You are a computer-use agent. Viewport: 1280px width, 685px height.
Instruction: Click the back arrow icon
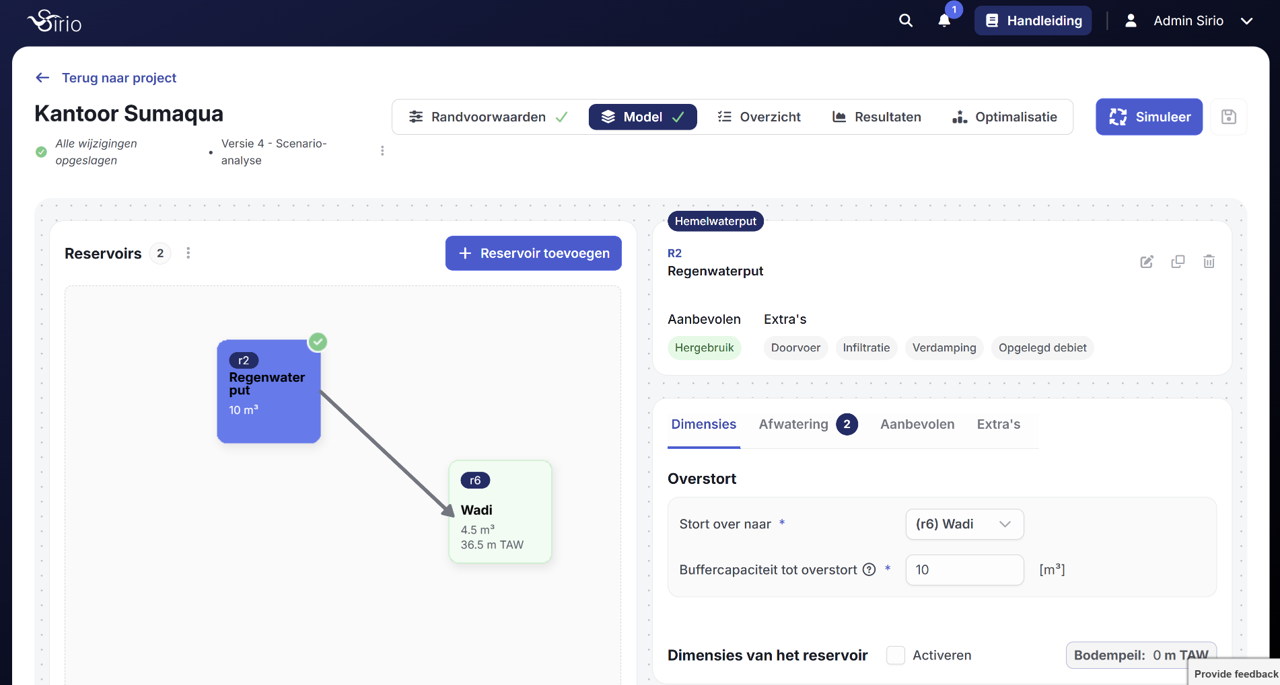coord(42,77)
